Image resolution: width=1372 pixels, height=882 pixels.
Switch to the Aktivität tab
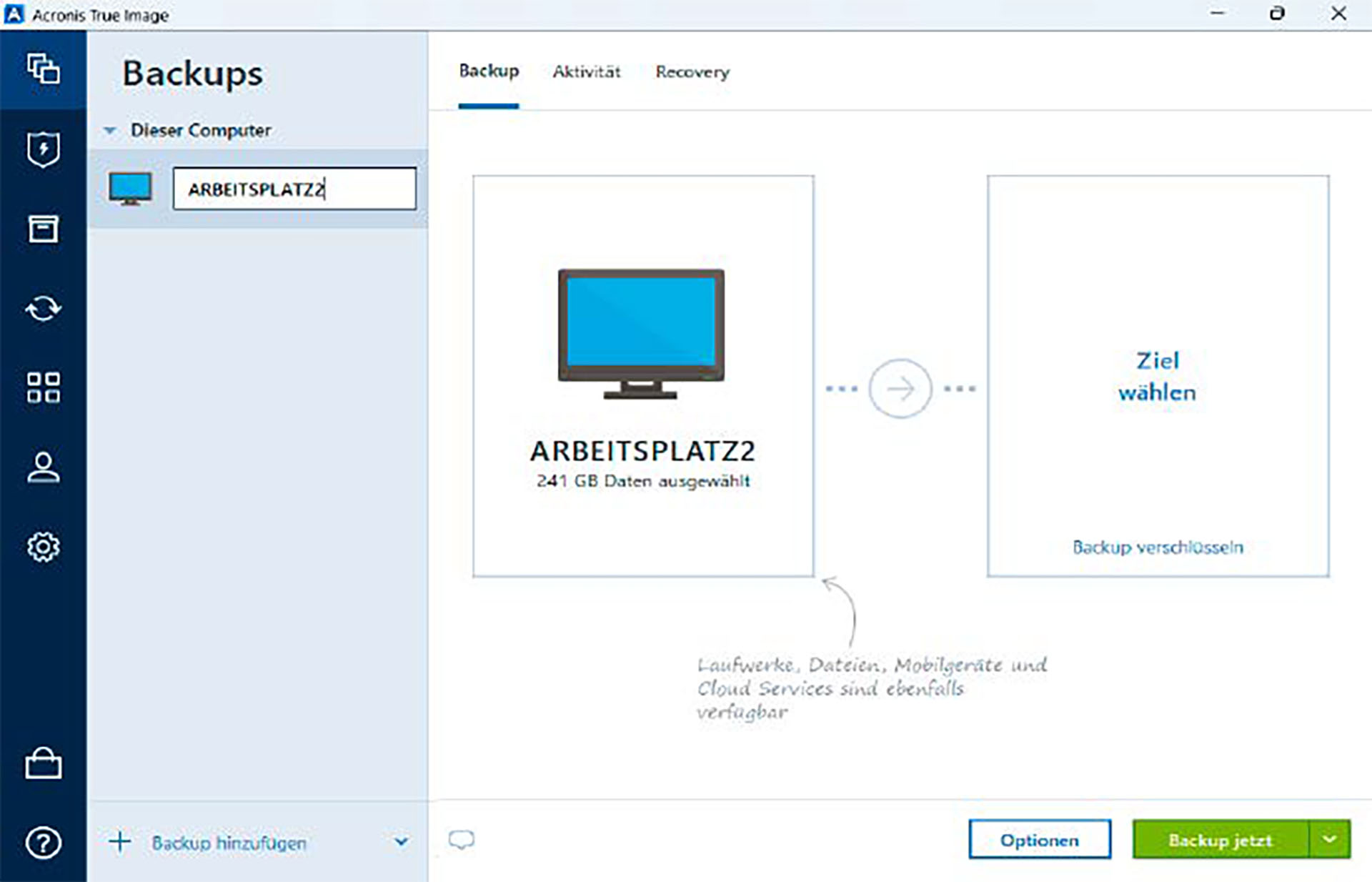coord(586,71)
